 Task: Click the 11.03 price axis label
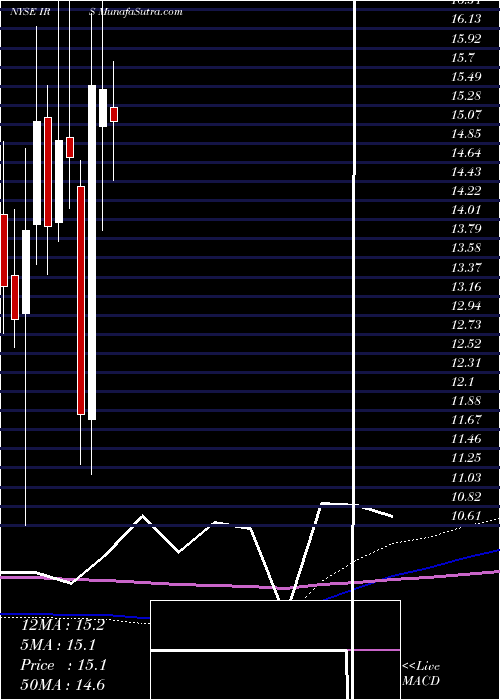(x=466, y=478)
